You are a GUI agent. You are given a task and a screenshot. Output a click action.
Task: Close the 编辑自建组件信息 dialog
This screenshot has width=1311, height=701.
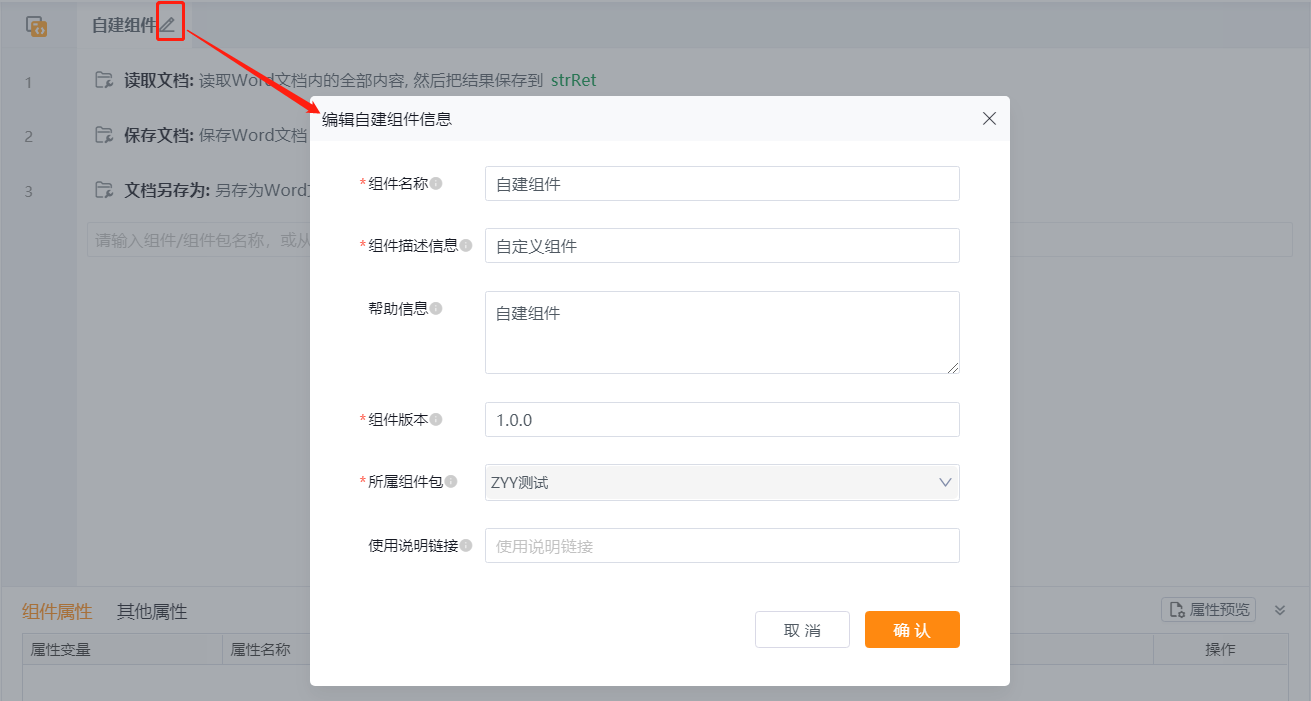click(989, 119)
